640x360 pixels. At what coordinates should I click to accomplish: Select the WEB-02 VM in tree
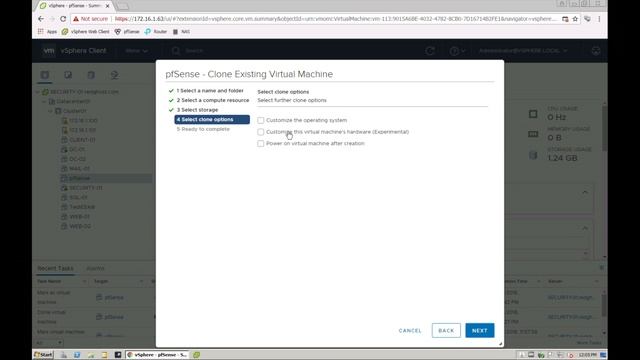80,227
